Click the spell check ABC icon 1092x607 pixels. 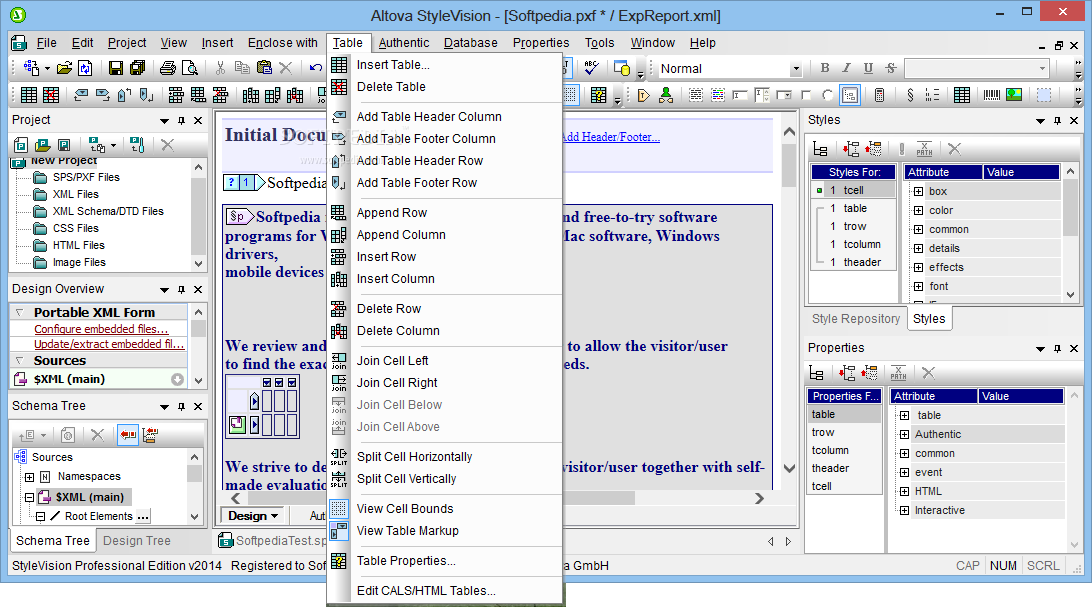click(591, 68)
